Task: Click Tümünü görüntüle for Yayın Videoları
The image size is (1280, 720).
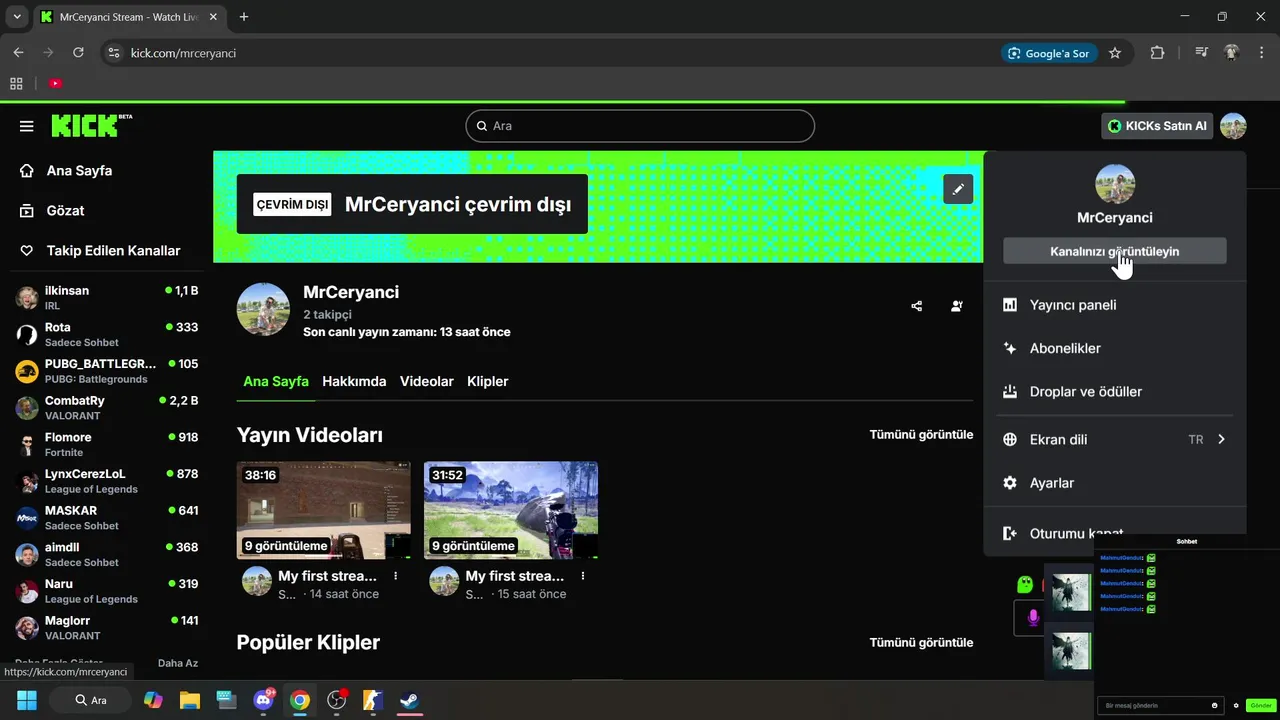Action: coord(921,435)
